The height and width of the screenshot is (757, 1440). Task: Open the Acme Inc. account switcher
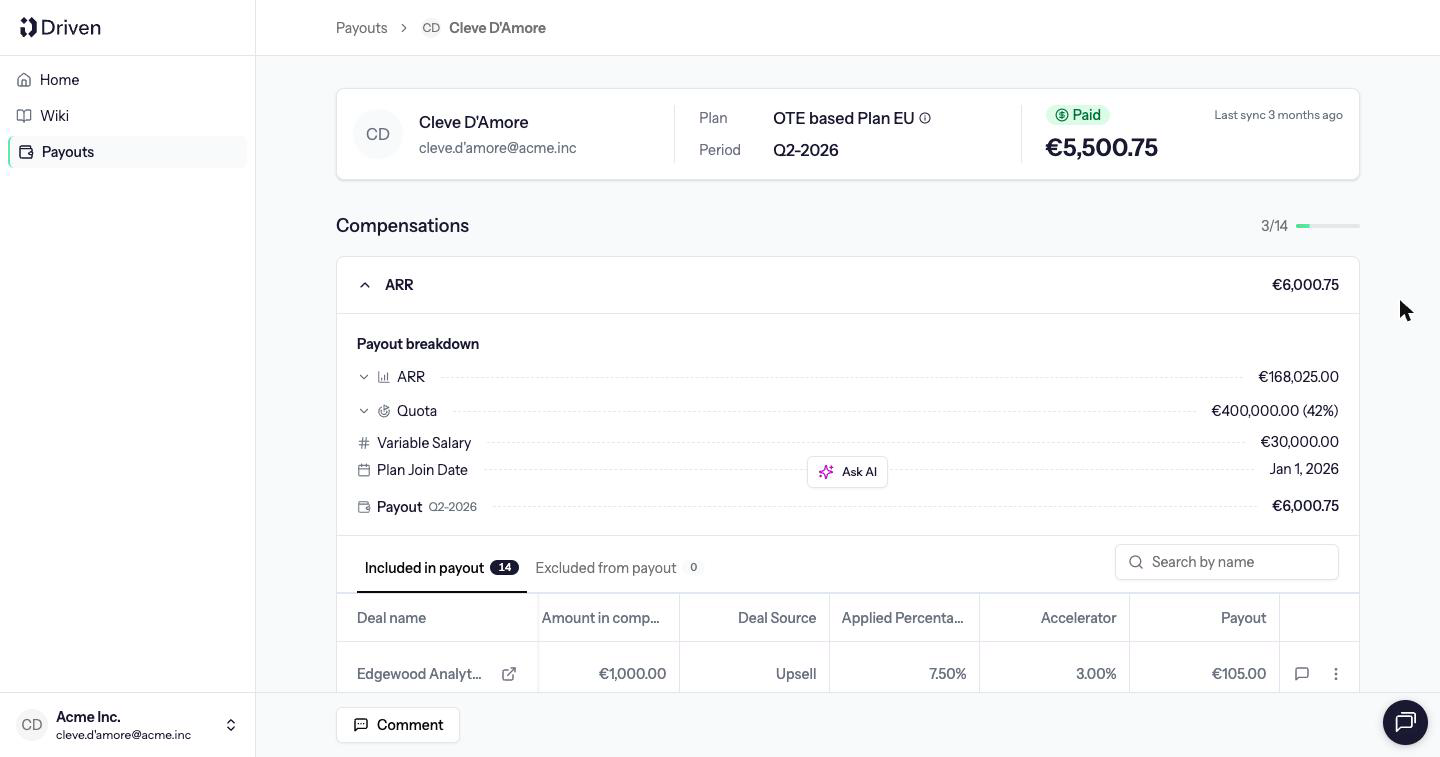127,725
